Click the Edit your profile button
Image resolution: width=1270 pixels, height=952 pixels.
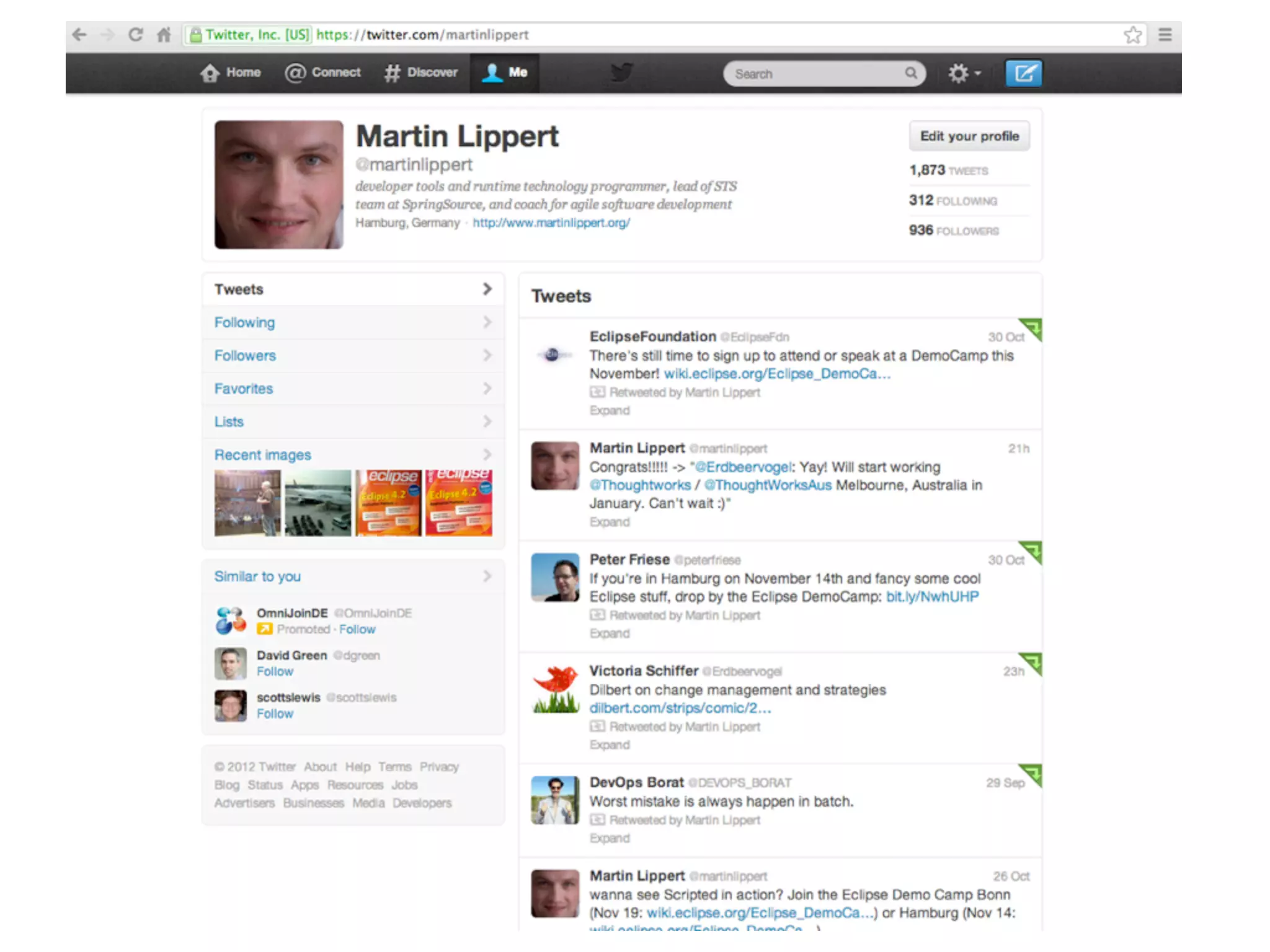click(x=969, y=136)
